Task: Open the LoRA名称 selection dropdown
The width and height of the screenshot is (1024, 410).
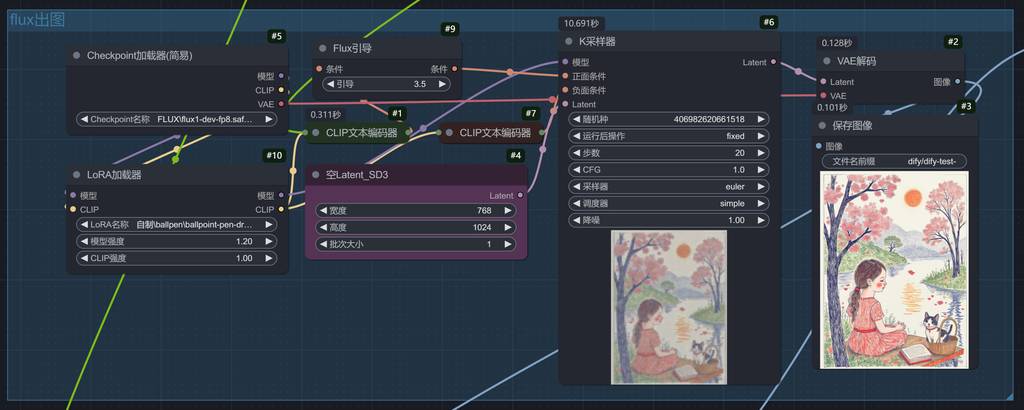Action: (x=179, y=225)
